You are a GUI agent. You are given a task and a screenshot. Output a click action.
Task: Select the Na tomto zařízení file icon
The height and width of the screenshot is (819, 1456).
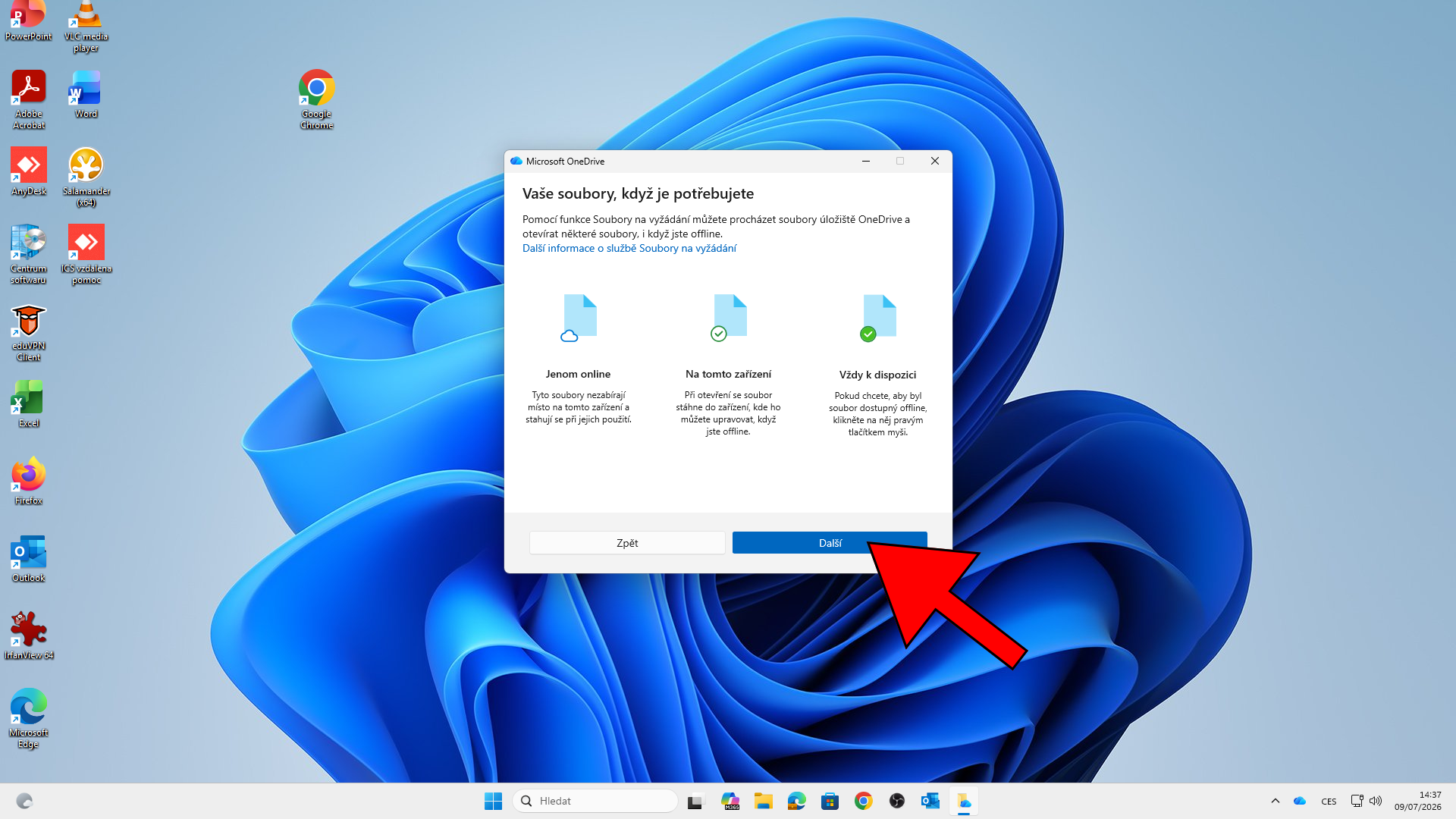(729, 318)
